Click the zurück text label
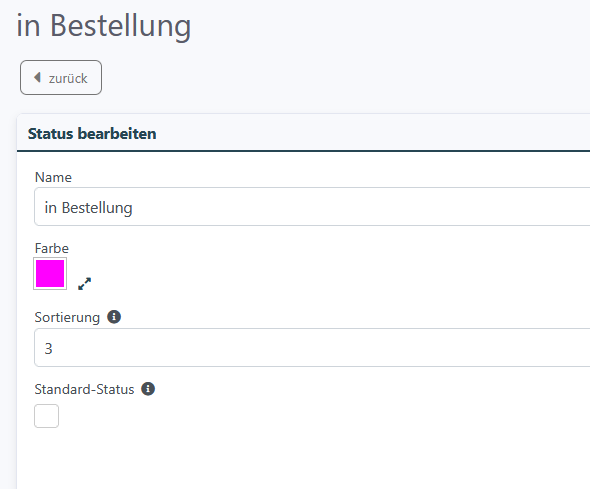Viewport: 590px width, 489px height. coord(68,78)
